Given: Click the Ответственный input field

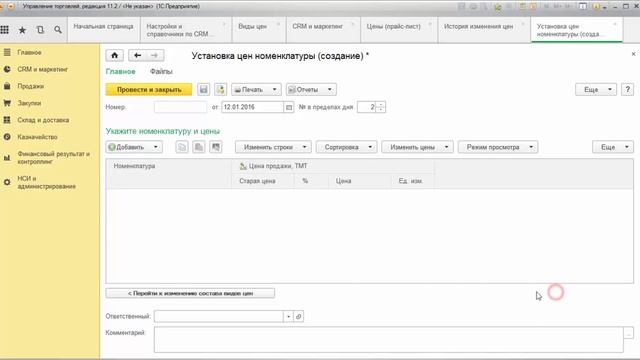Looking at the screenshot, I should pos(219,316).
